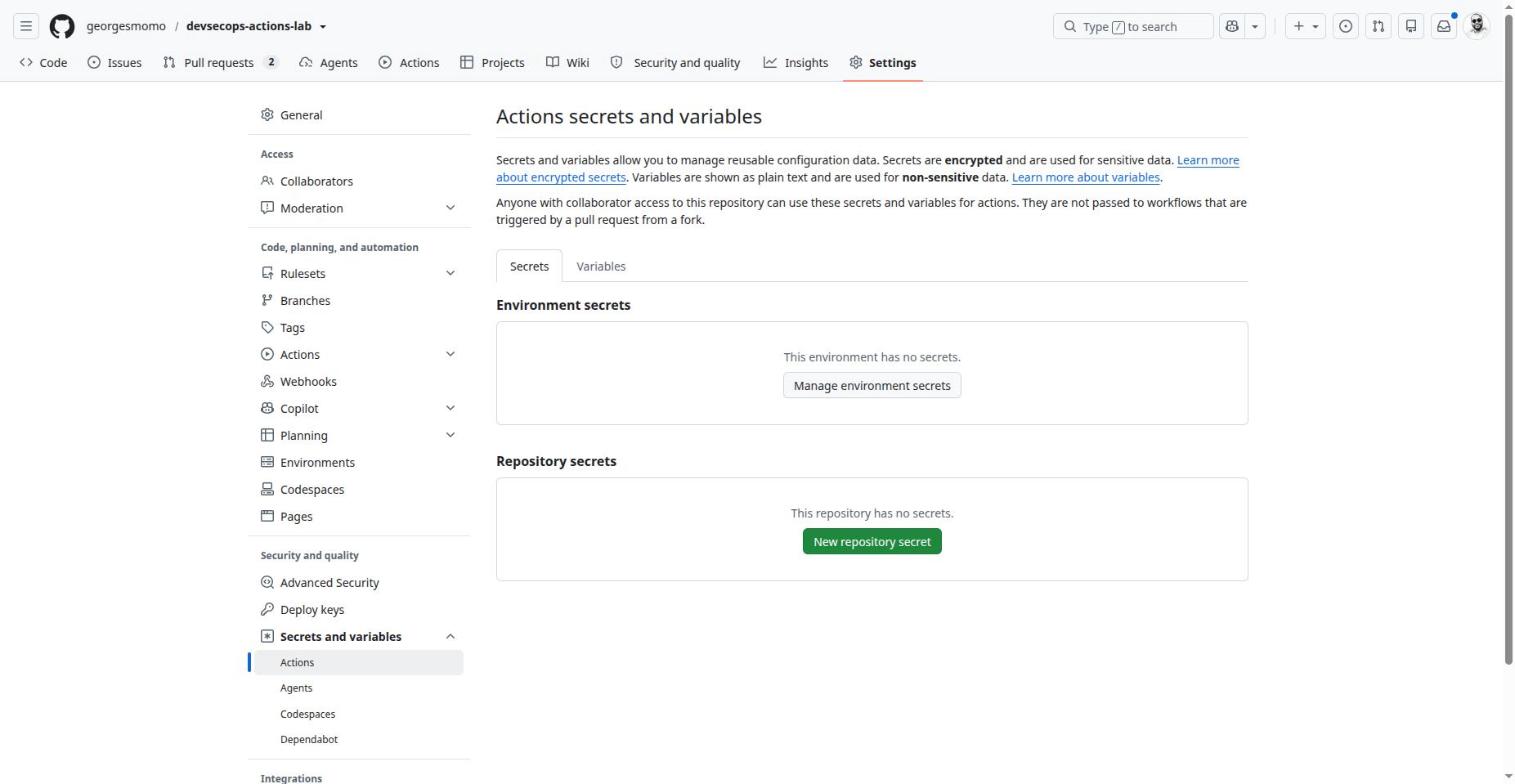Switch to the Projects tab
The image size is (1515, 784).
[x=492, y=62]
